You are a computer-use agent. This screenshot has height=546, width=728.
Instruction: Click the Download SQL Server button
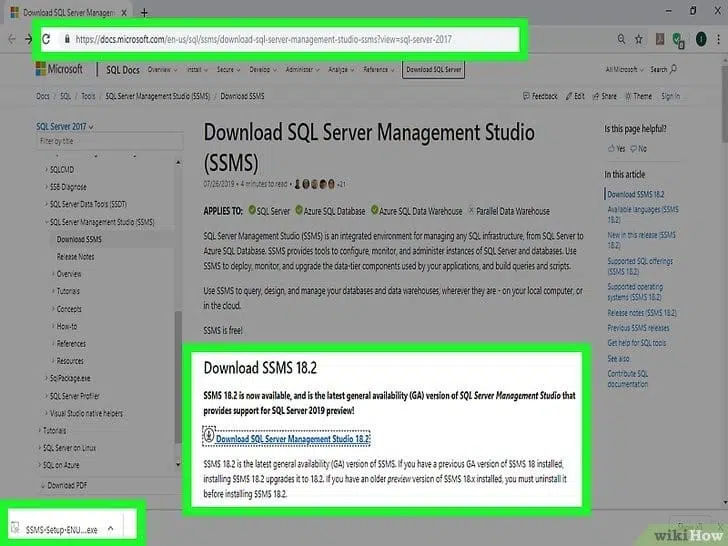pyautogui.click(x=432, y=70)
